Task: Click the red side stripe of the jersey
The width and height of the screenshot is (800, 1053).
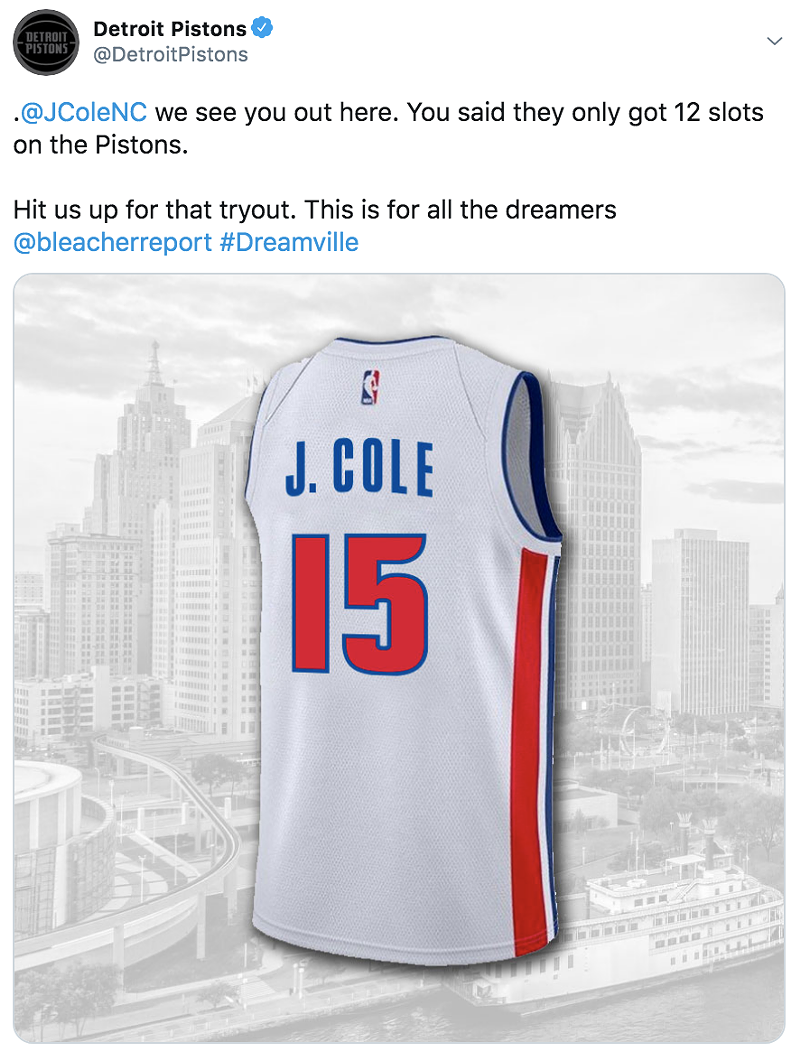Action: [x=528, y=740]
